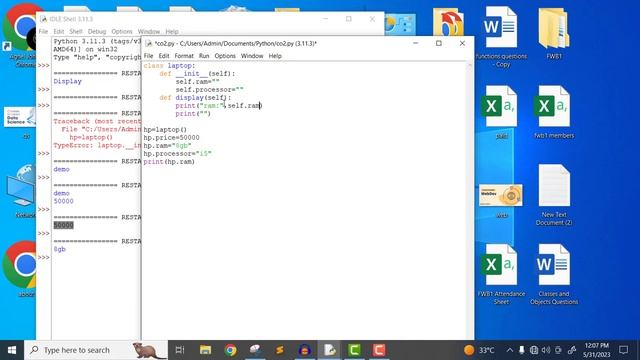Open the Options menu in IDLE Shell window
Viewport: 640px width, 360px height.
pyautogui.click(x=122, y=31)
